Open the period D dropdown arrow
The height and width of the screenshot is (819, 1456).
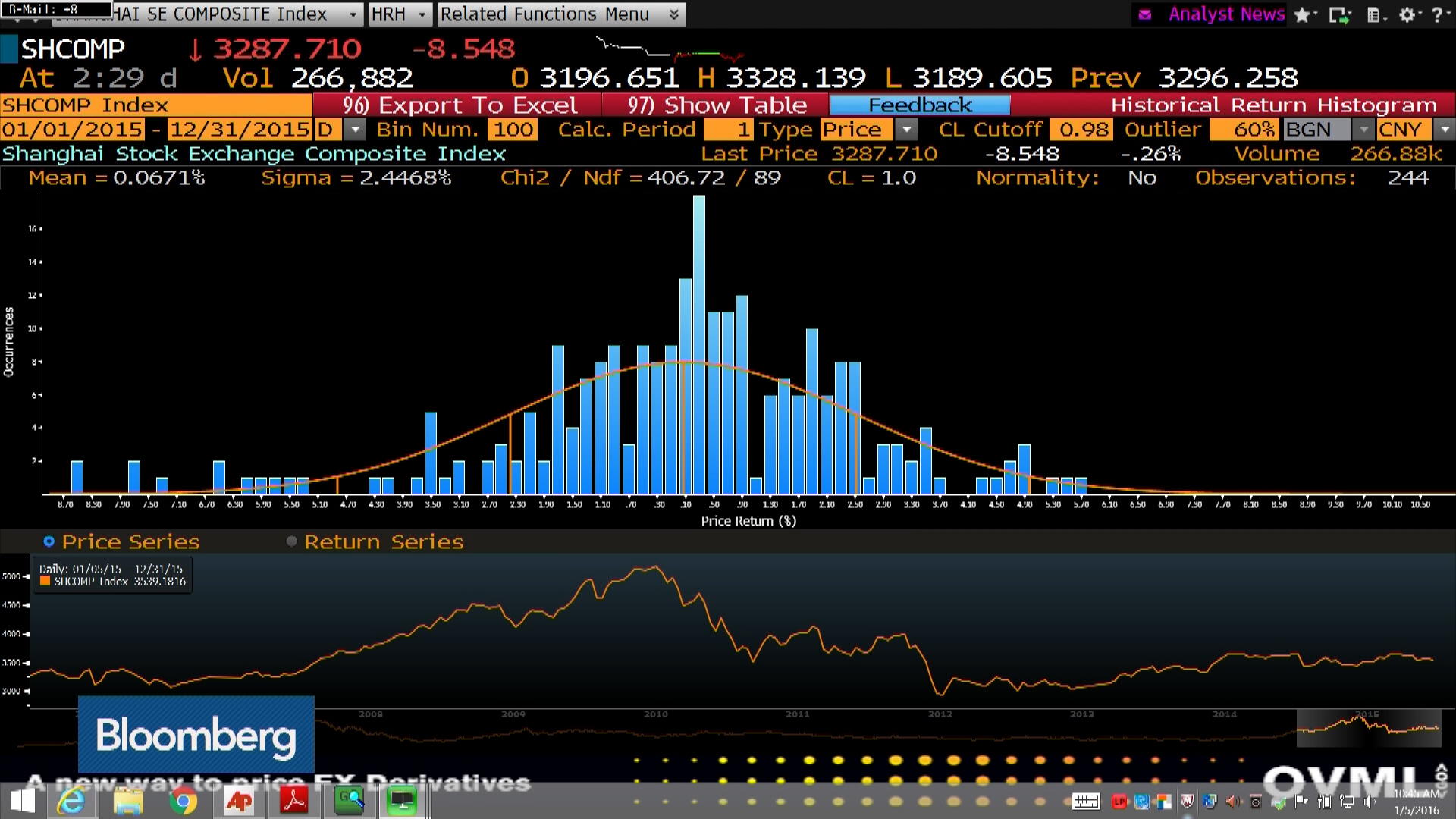click(355, 130)
